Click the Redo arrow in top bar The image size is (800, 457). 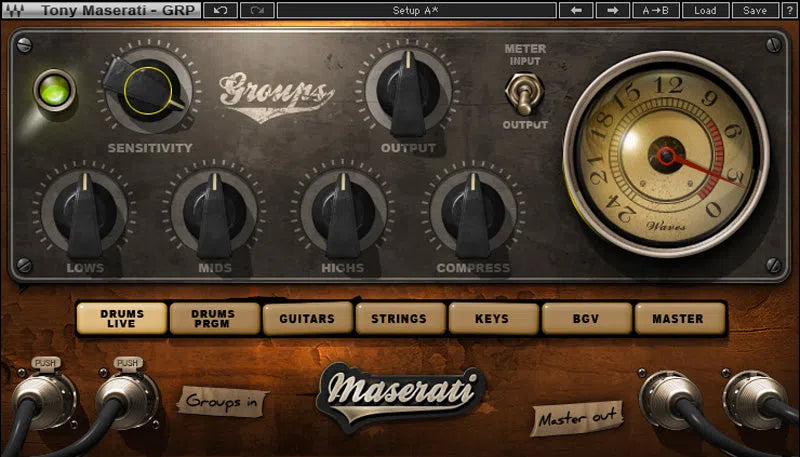click(x=257, y=10)
